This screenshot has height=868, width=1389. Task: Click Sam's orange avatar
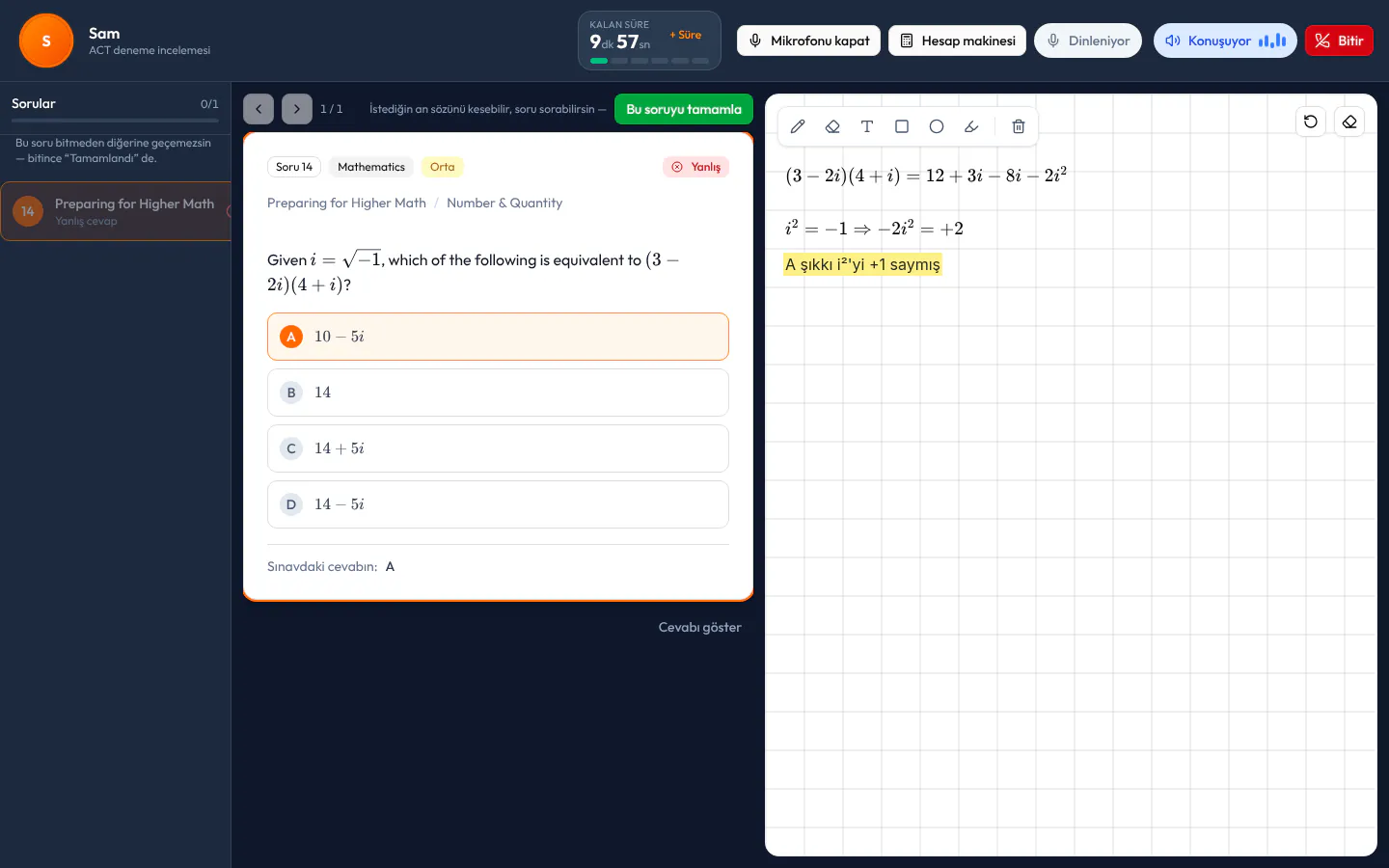pyautogui.click(x=46, y=41)
